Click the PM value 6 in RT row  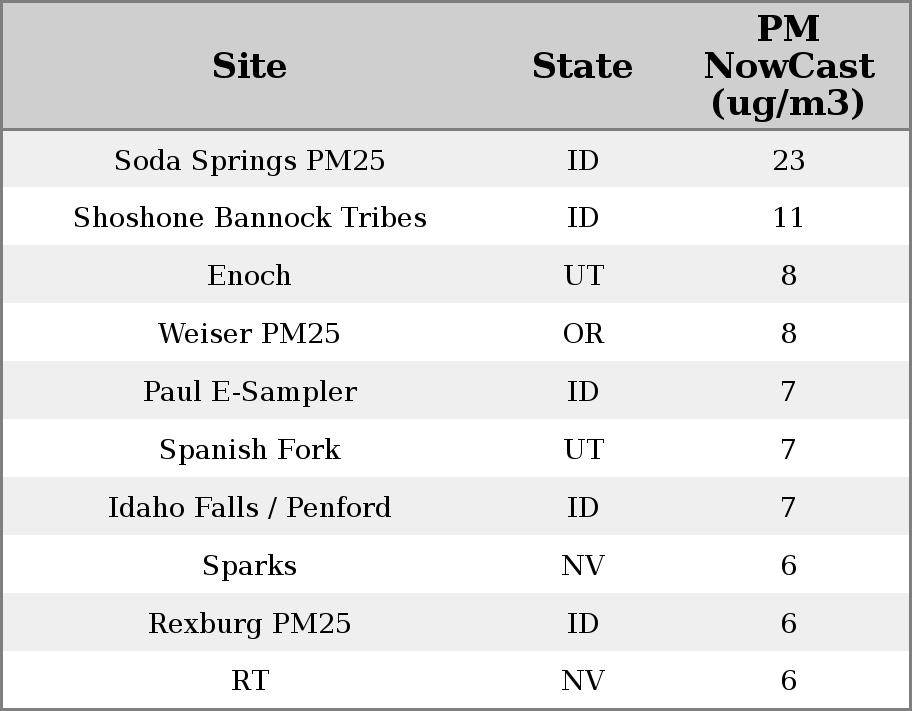[x=788, y=681]
